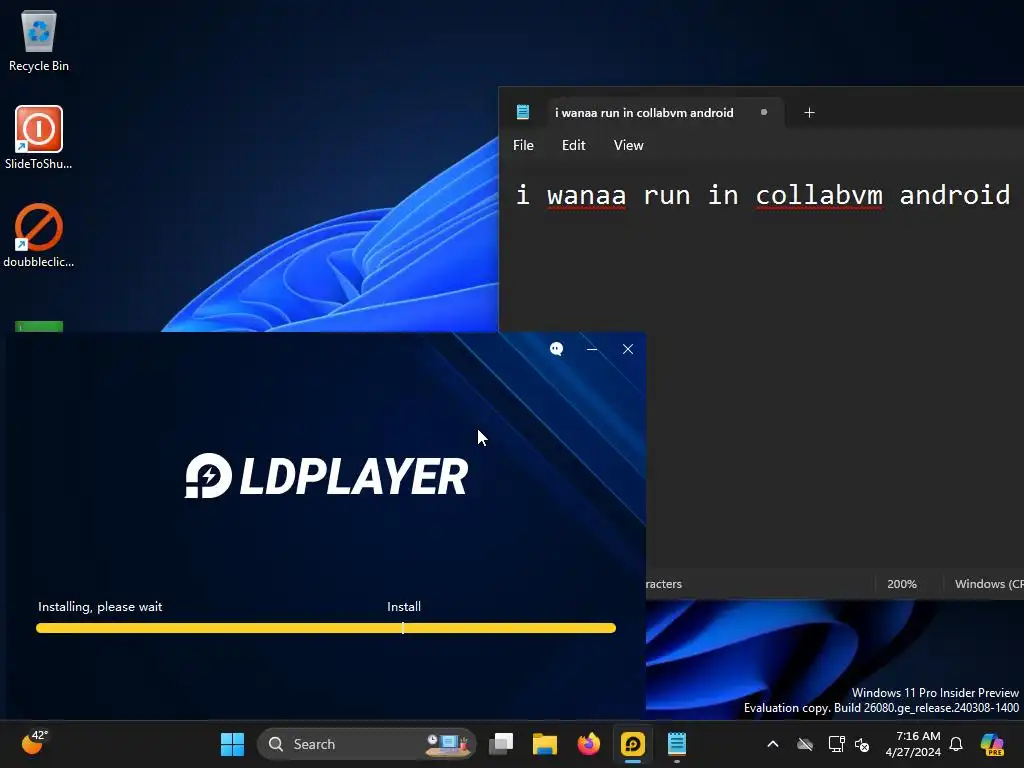Expand the hidden system tray icons chevron
Image resolution: width=1024 pixels, height=768 pixels.
(773, 744)
